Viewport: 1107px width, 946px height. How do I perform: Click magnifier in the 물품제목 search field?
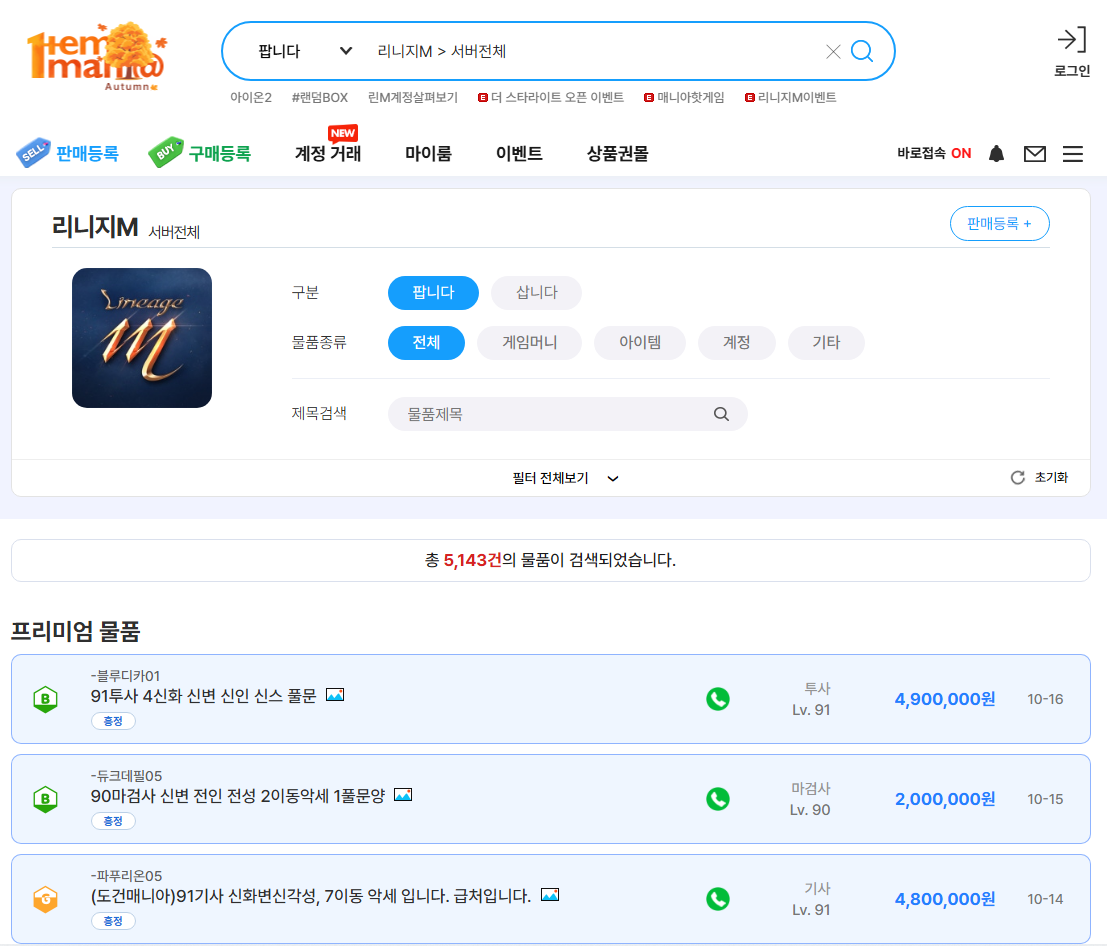721,414
